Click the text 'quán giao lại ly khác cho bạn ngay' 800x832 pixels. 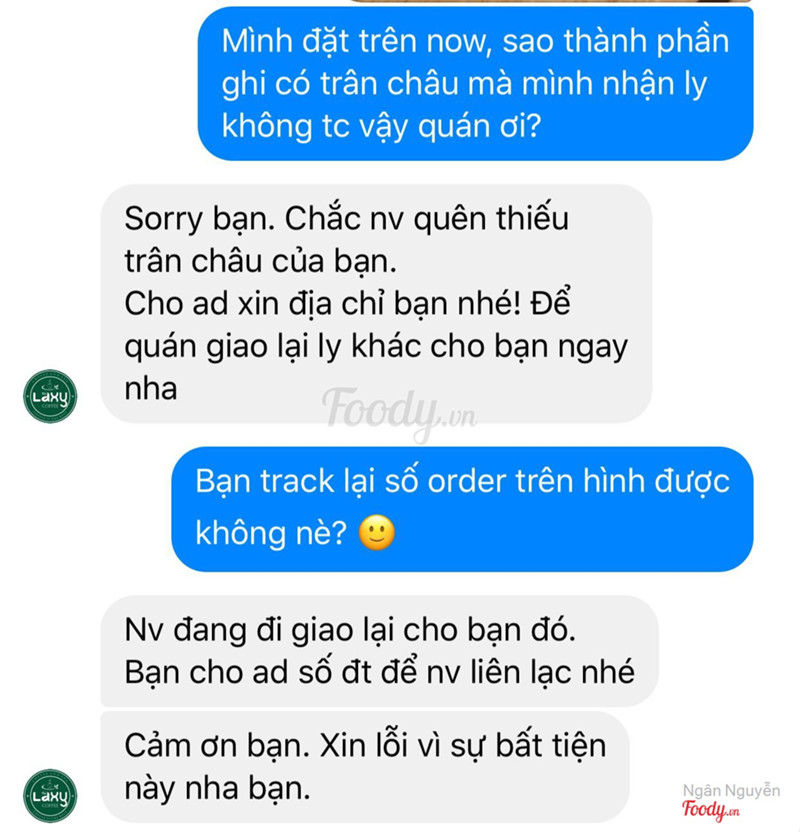(x=376, y=347)
